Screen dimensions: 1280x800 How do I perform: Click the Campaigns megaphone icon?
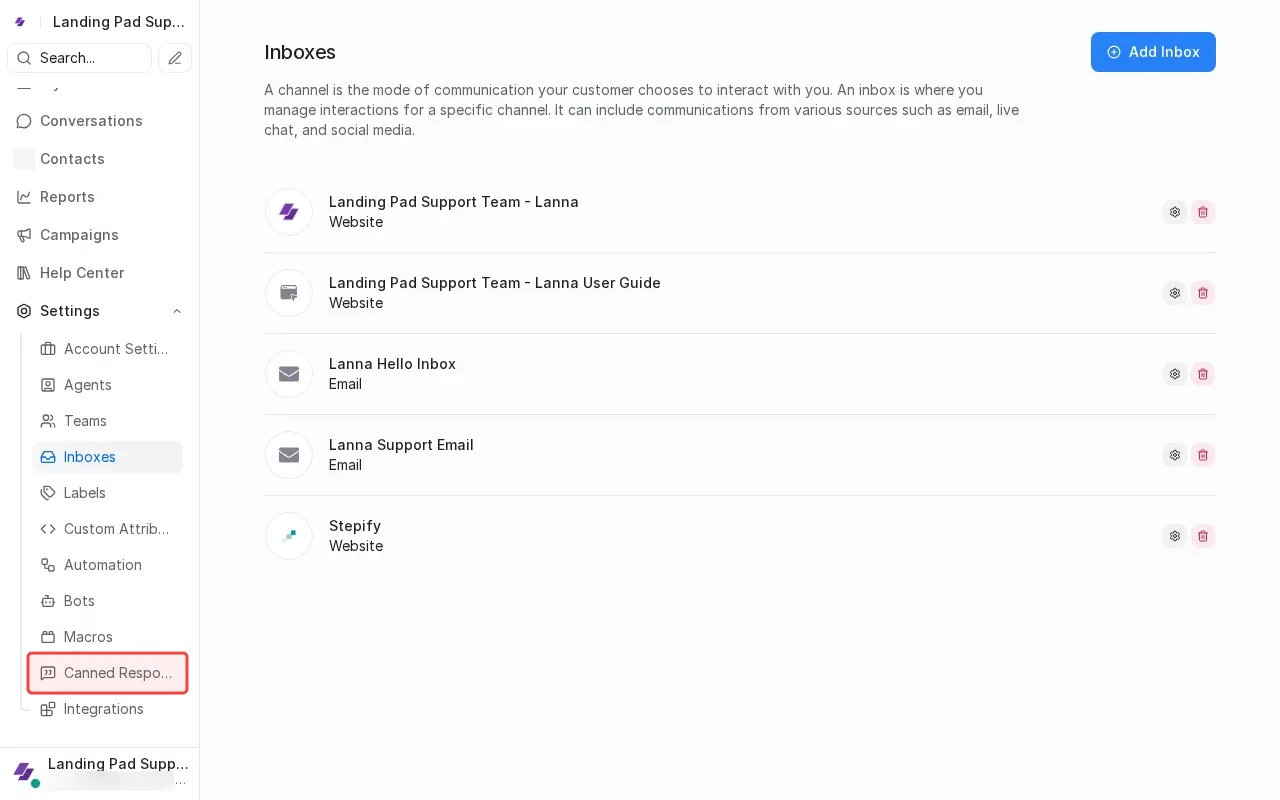pyautogui.click(x=24, y=235)
